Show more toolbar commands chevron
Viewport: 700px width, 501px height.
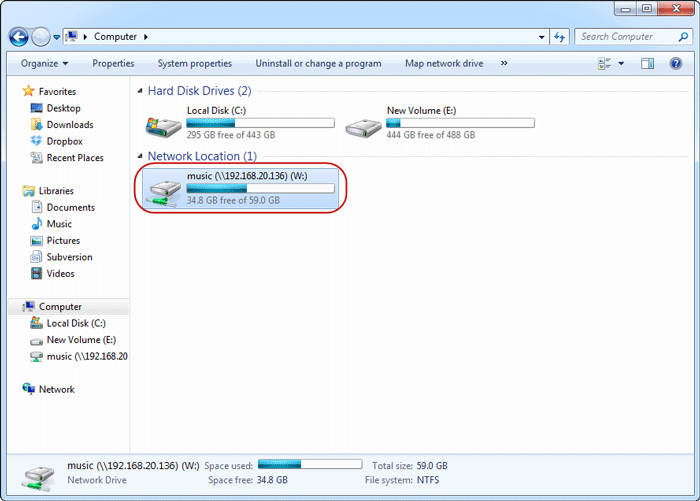pyautogui.click(x=504, y=63)
